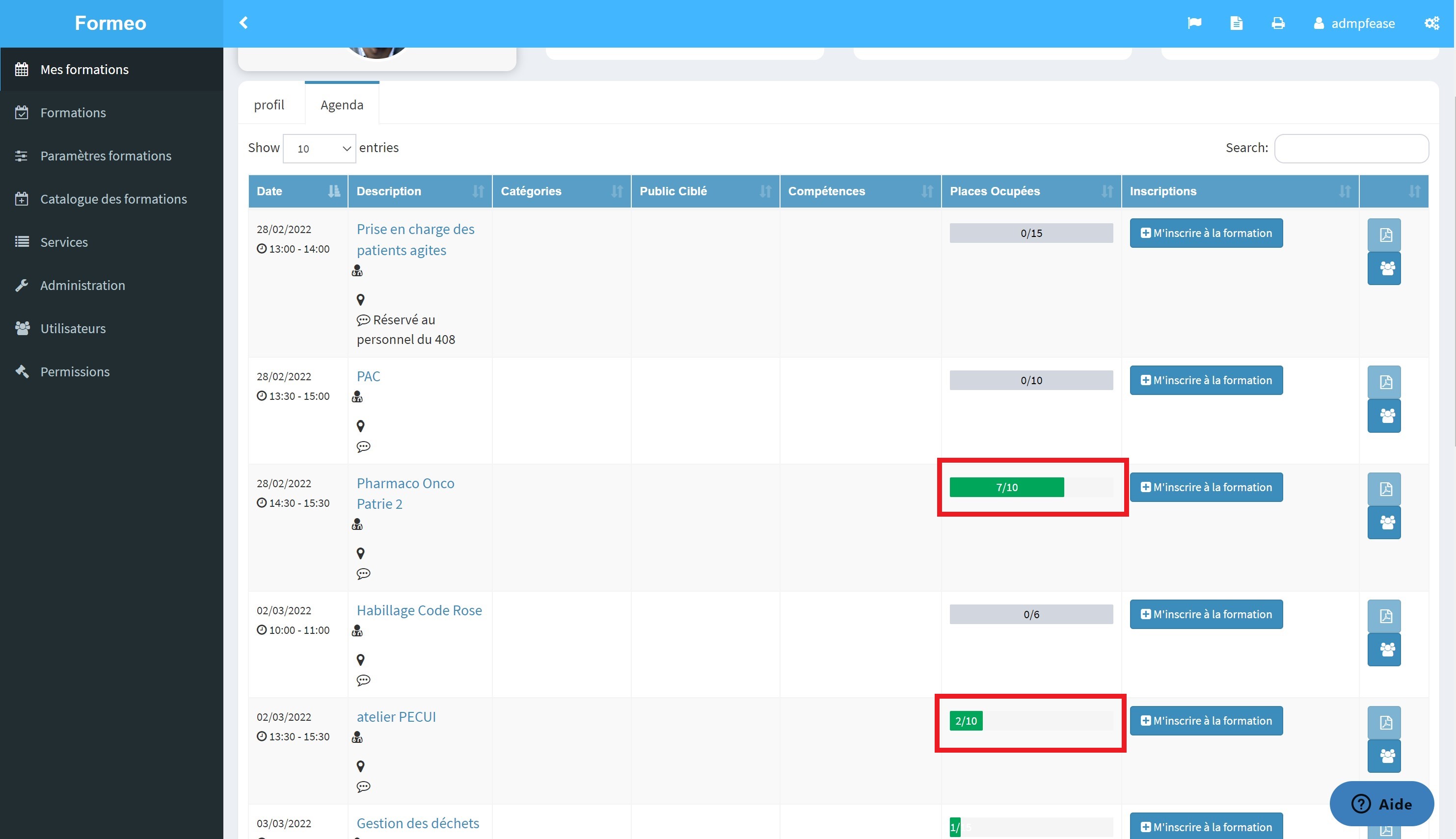The image size is (1456, 839).
Task: Sort by Compétences column
Action: point(861,191)
